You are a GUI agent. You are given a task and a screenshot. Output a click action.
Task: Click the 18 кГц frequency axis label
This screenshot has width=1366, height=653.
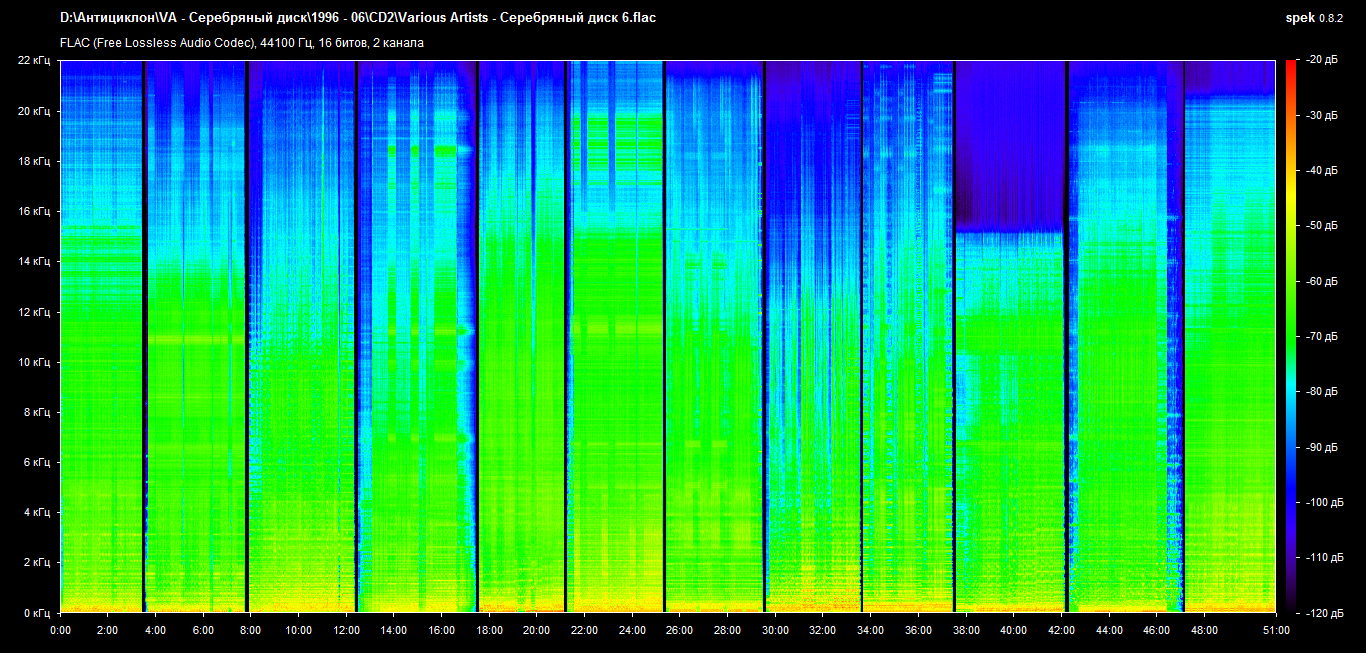35,161
